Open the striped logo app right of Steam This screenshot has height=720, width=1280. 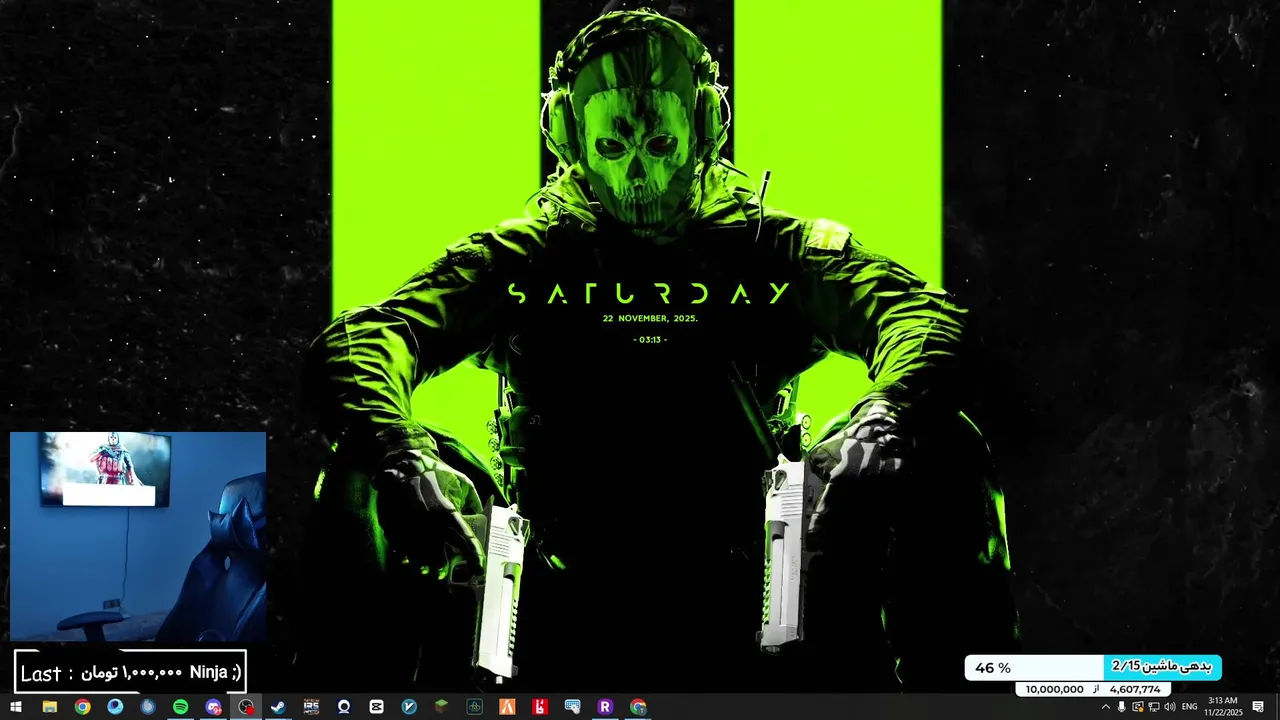311,707
